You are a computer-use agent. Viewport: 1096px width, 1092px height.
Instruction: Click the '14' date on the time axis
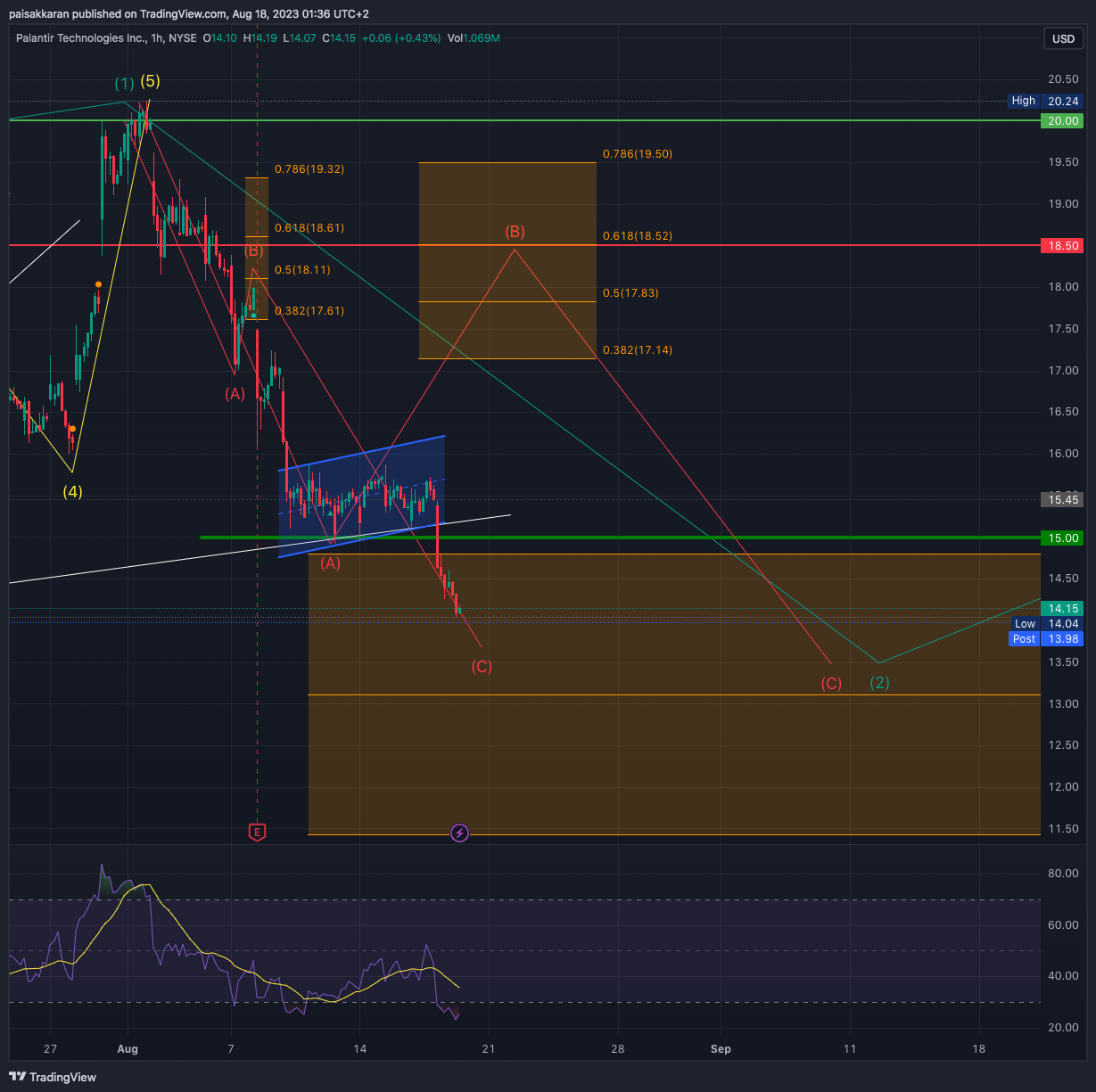[x=359, y=1049]
